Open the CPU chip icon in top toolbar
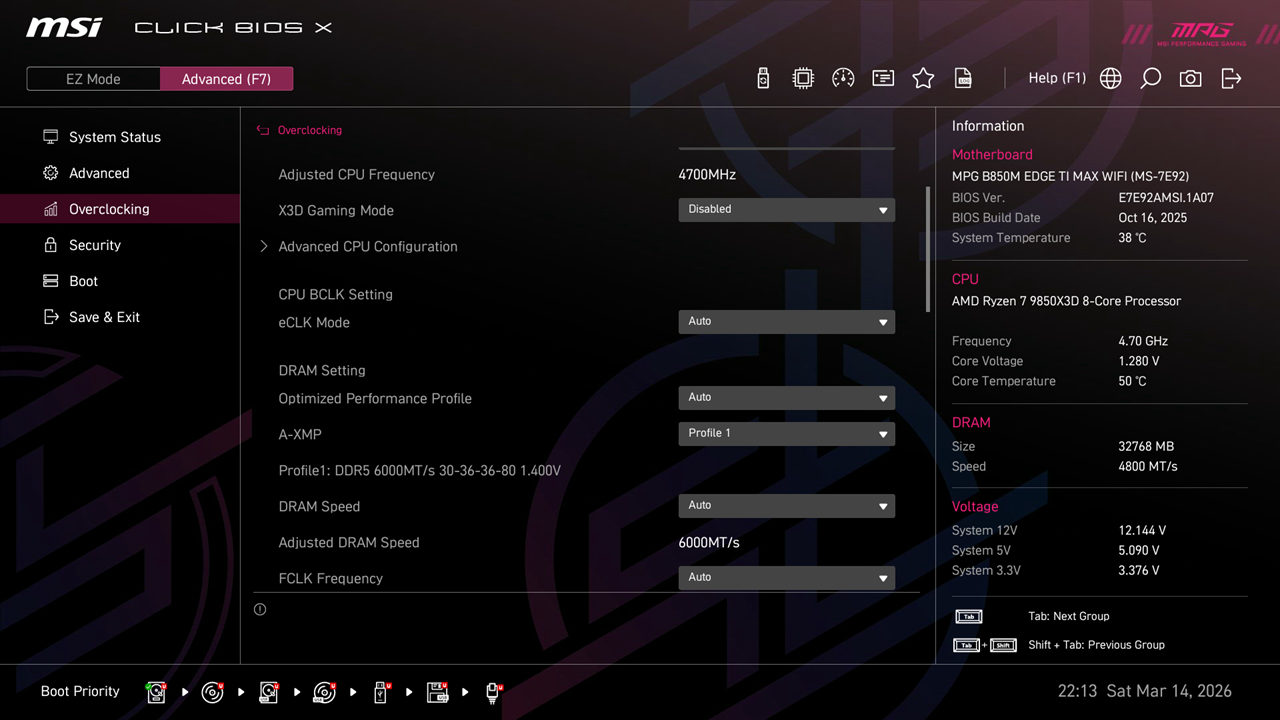1280x720 pixels. [x=803, y=78]
